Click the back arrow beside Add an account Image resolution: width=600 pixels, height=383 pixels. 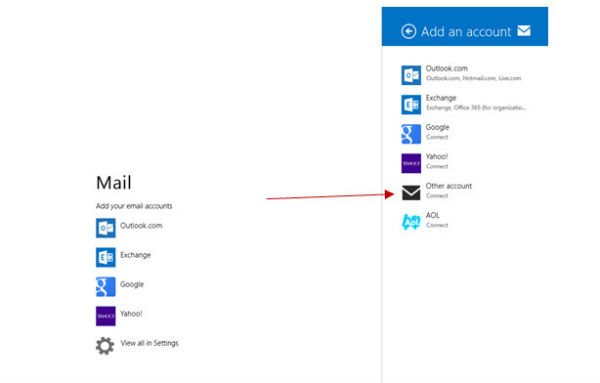pos(408,31)
